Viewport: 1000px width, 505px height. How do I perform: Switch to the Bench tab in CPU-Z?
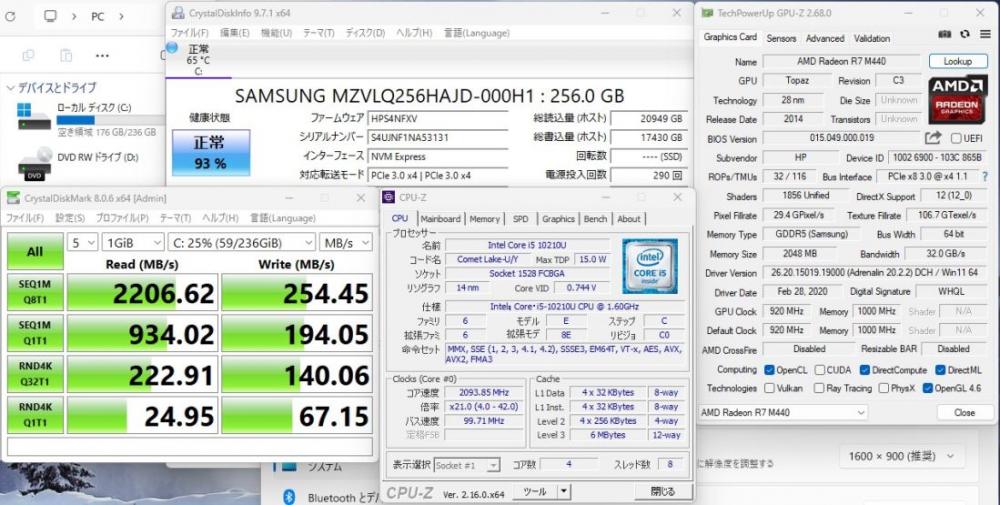tap(595, 219)
